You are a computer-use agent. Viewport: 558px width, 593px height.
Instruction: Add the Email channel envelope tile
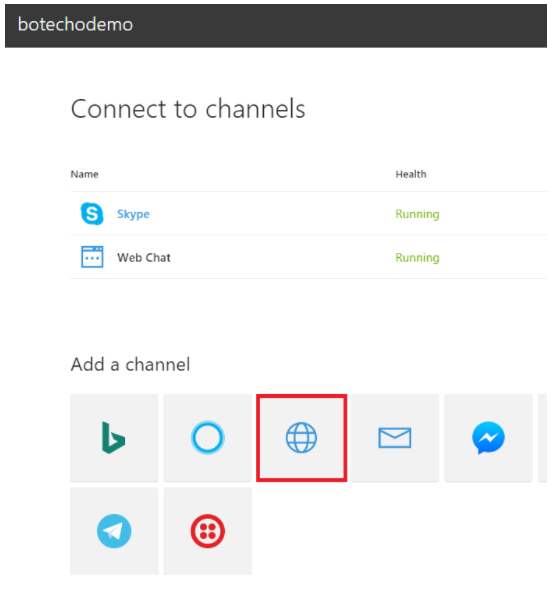(395, 438)
